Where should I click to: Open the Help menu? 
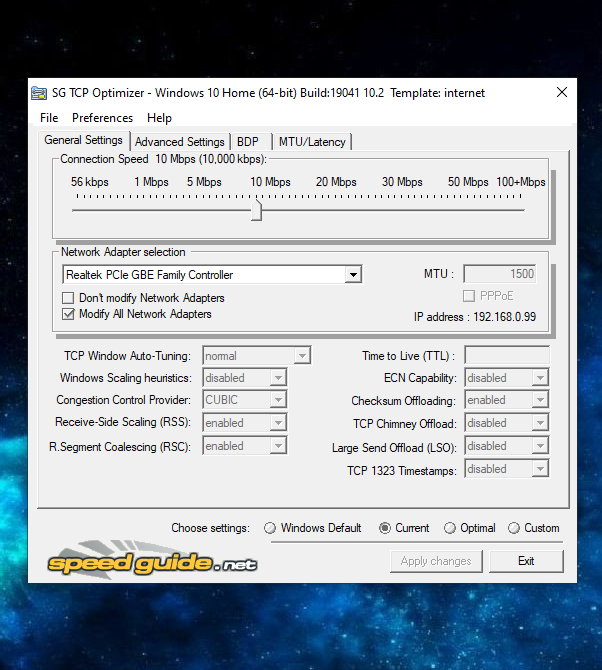[159, 118]
